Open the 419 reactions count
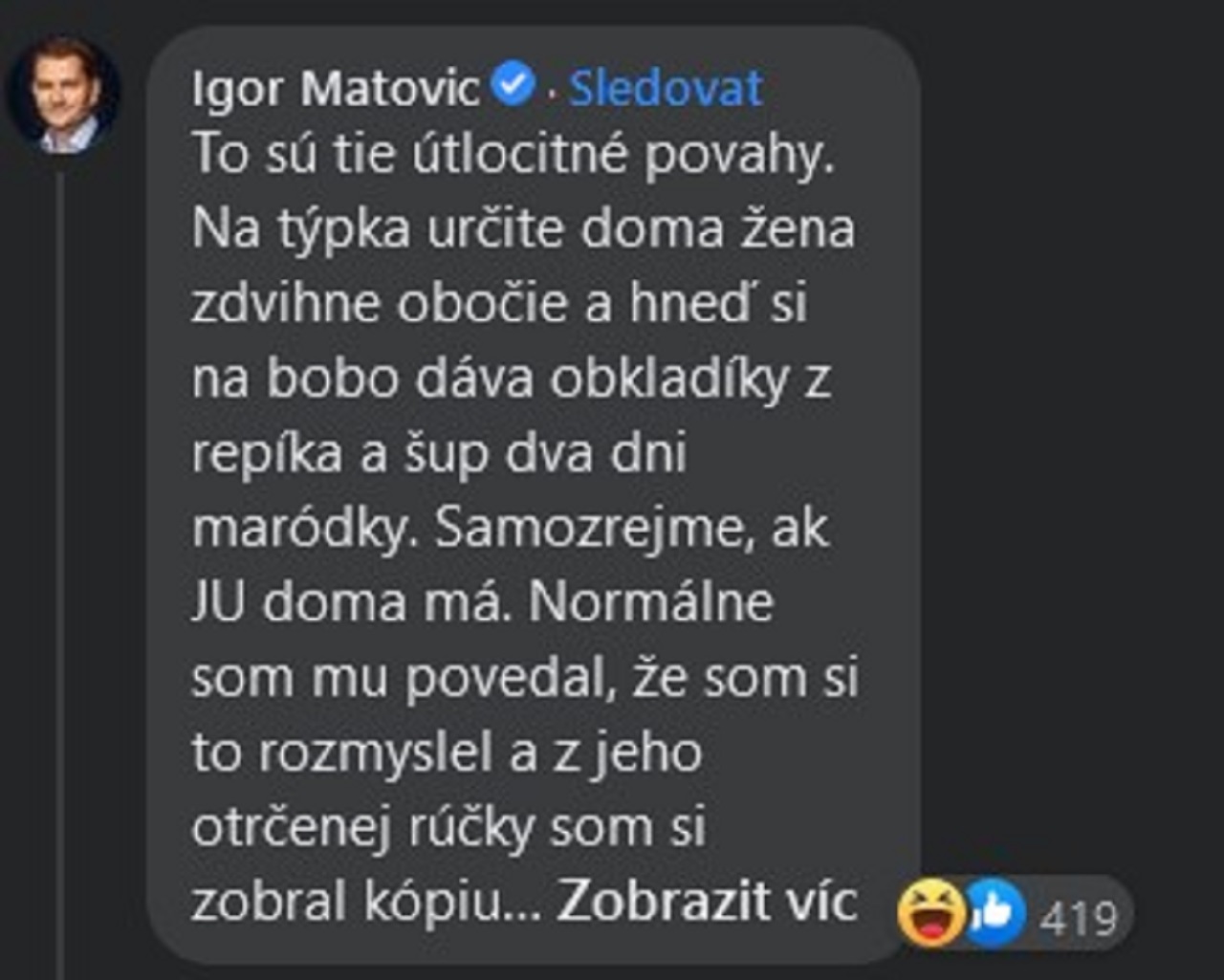The image size is (1224, 980). [1079, 919]
